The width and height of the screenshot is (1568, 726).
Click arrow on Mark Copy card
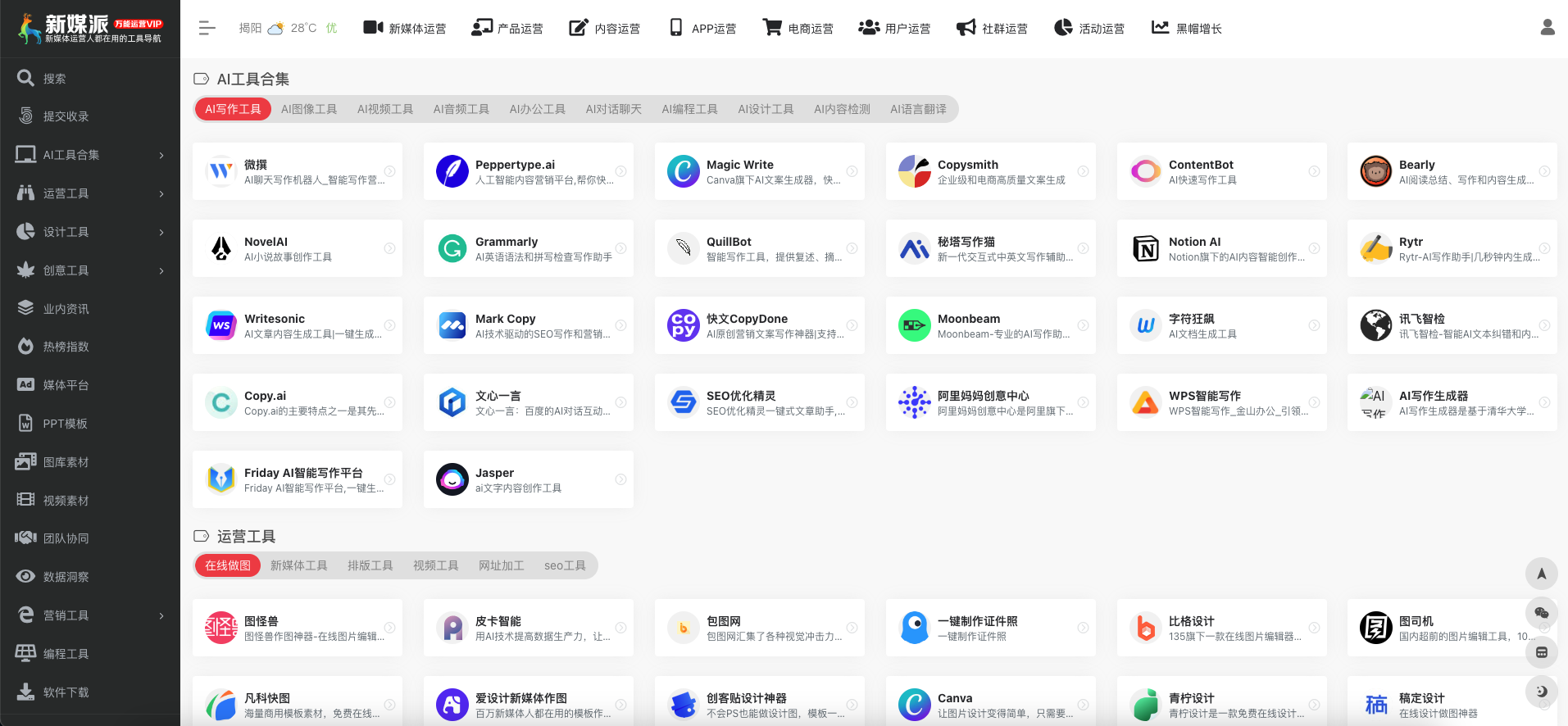620,325
